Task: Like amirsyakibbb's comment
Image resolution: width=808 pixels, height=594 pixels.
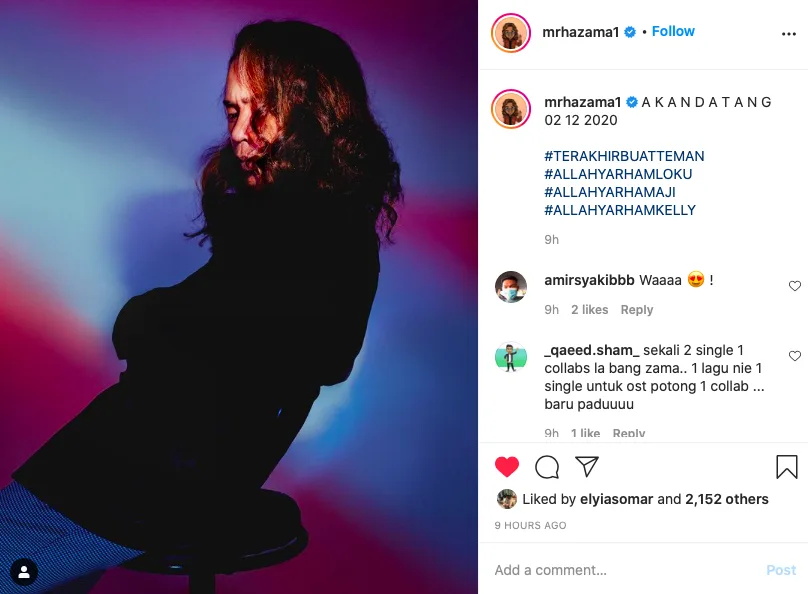Action: [795, 286]
